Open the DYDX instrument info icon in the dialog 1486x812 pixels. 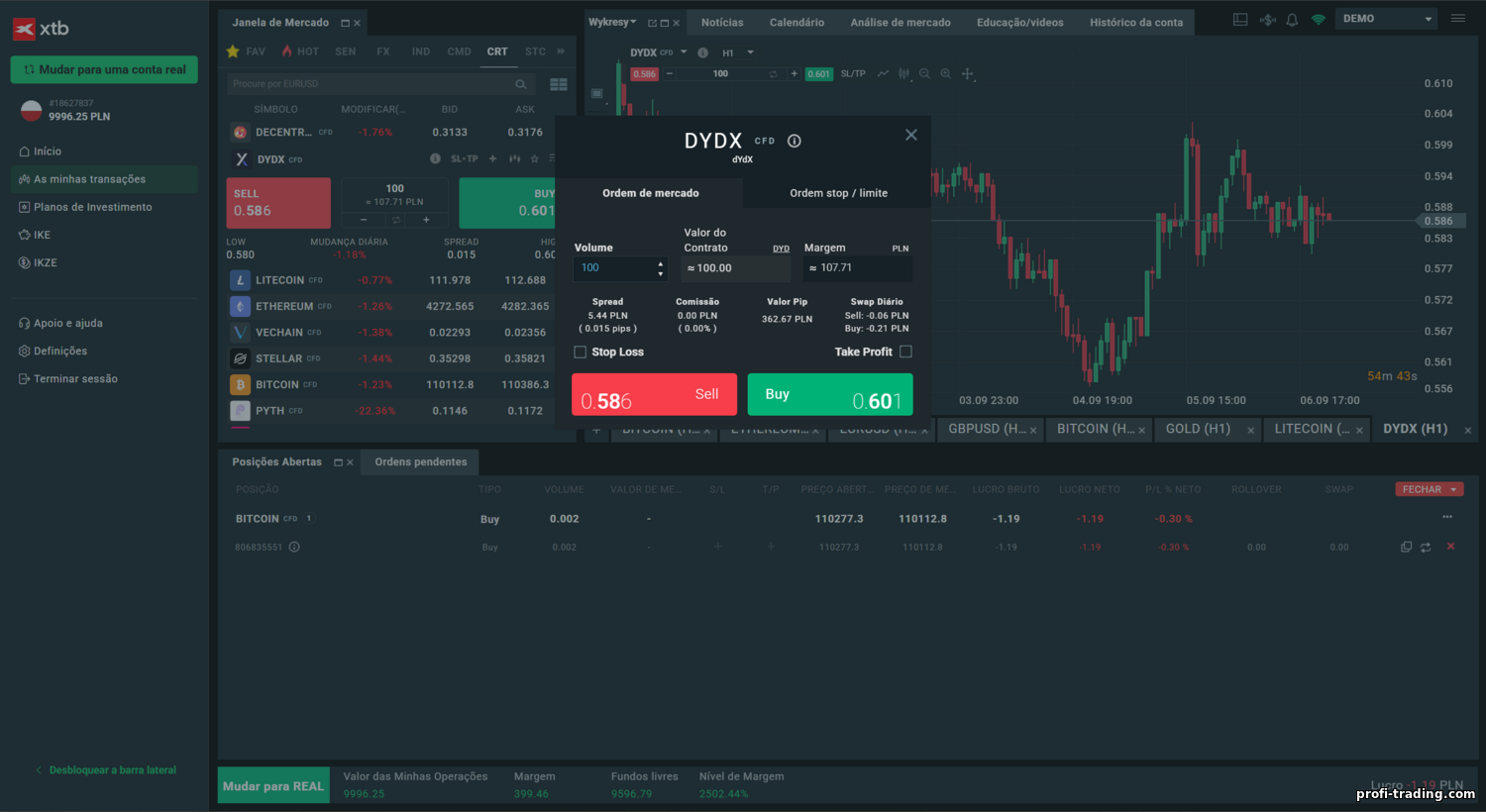tap(794, 141)
